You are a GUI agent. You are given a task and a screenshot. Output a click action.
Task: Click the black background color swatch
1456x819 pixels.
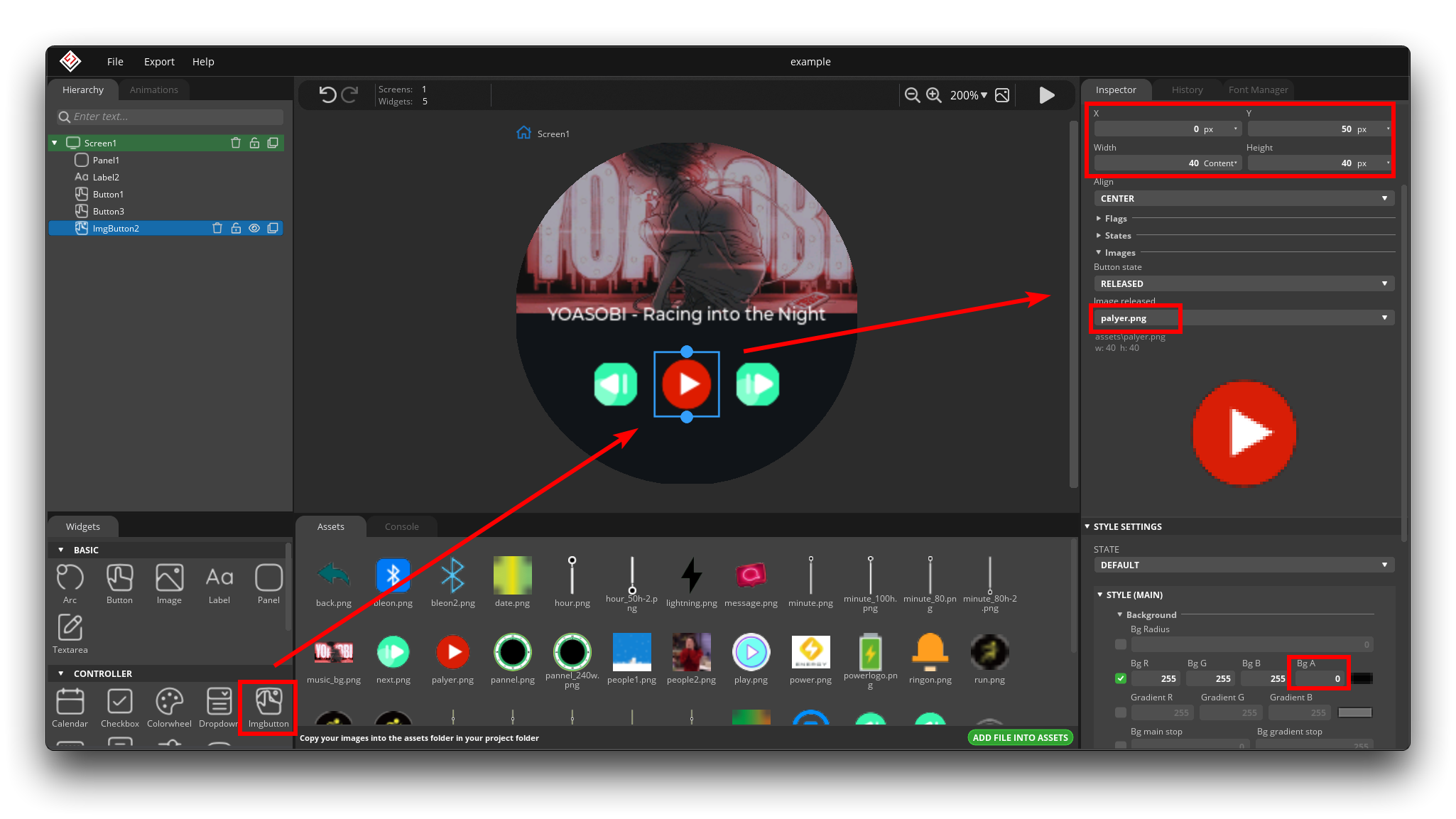(1362, 678)
